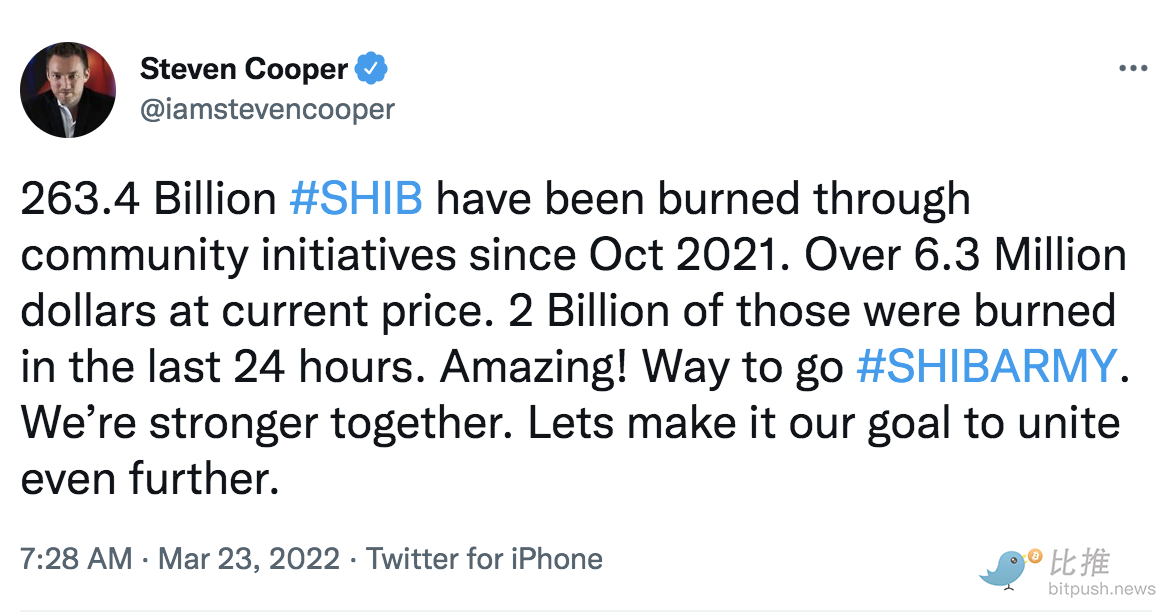This screenshot has width=1176, height=616.
Task: Open the Twitter for iPhone source link
Action: click(484, 559)
